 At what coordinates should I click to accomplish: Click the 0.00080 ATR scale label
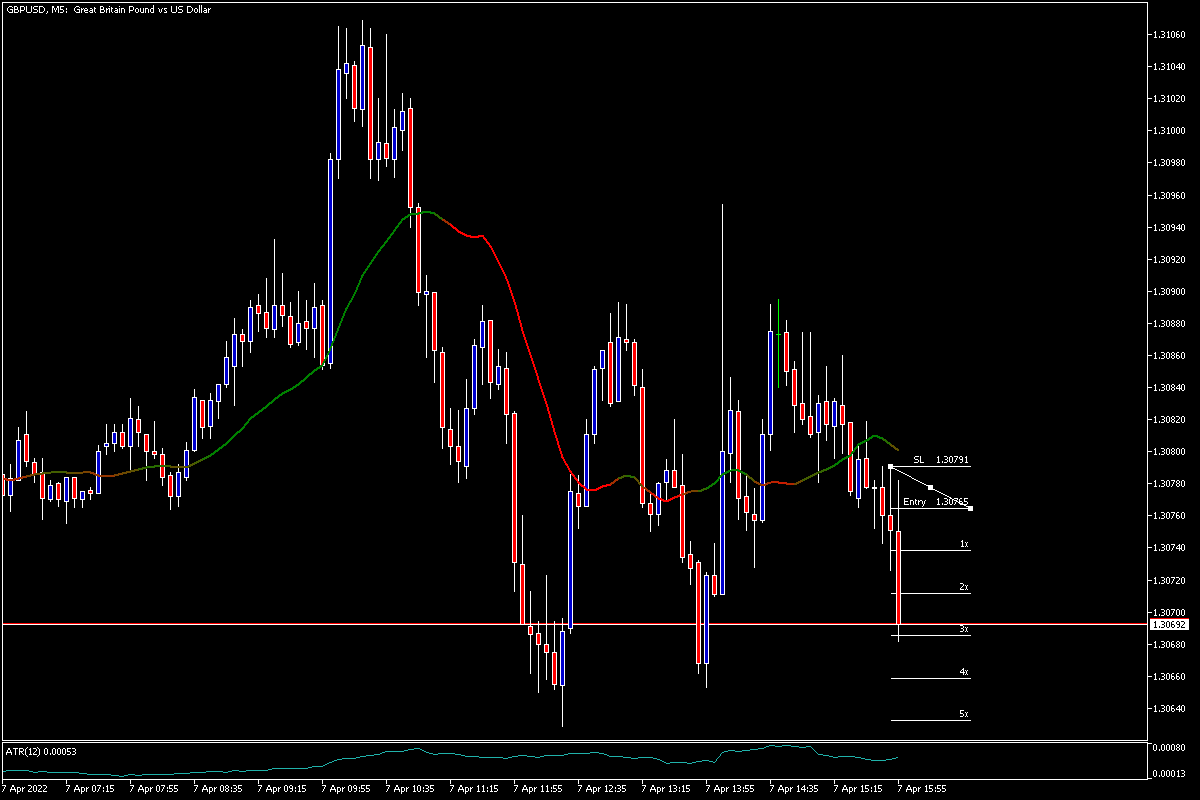(x=1169, y=748)
